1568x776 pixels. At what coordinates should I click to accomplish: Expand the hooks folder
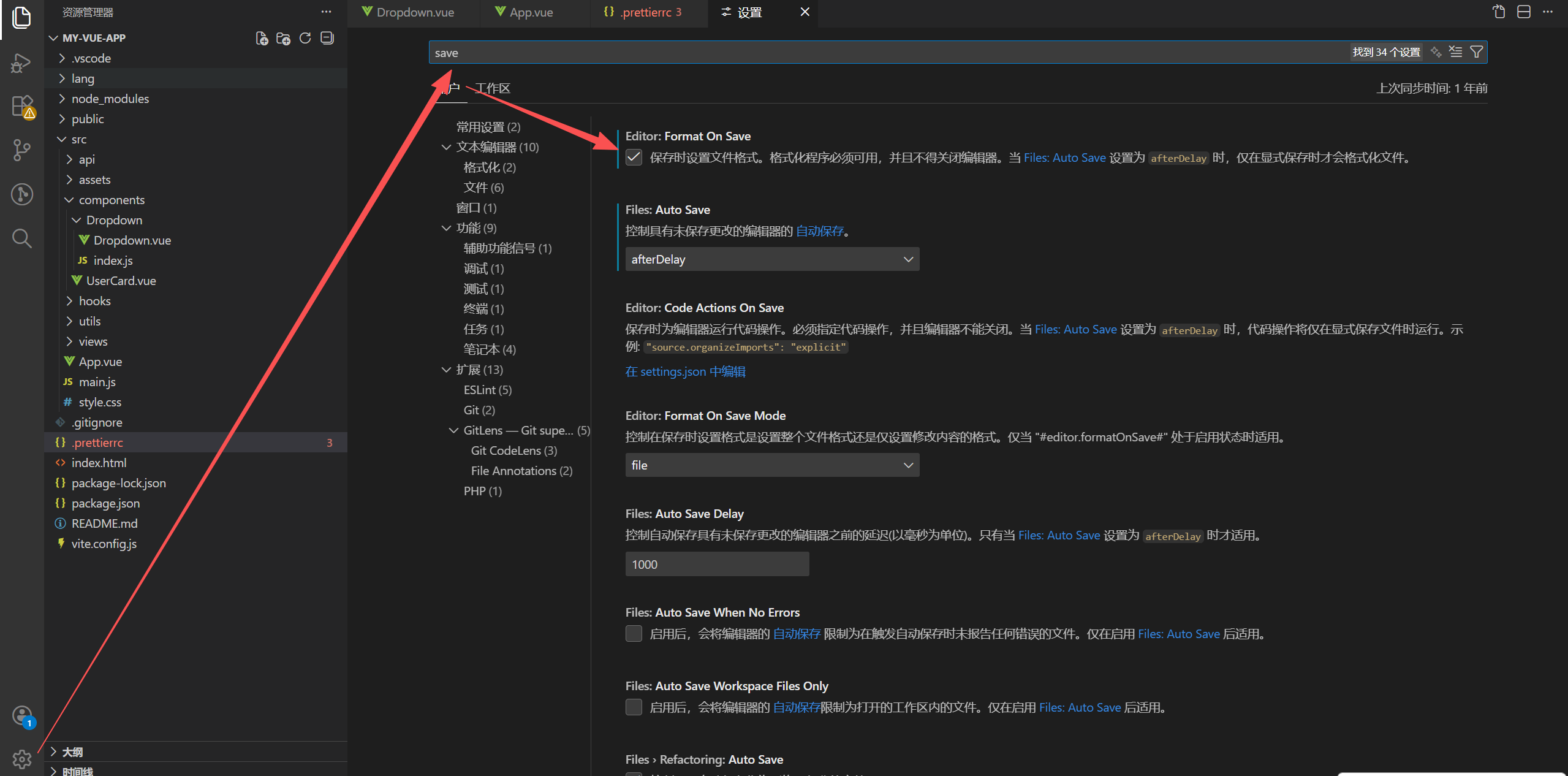[x=94, y=301]
